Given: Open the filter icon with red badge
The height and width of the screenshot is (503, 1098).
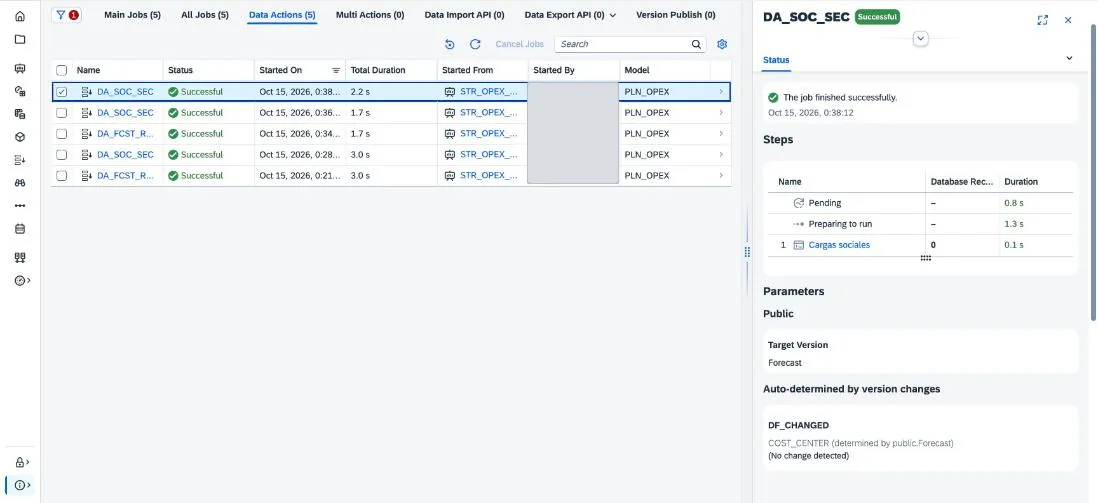Looking at the screenshot, I should (67, 15).
